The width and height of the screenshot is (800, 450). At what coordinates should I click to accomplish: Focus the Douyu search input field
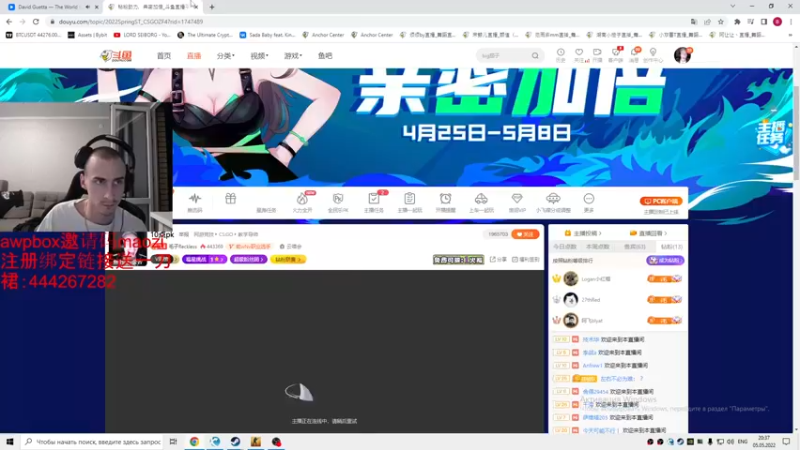click(504, 56)
